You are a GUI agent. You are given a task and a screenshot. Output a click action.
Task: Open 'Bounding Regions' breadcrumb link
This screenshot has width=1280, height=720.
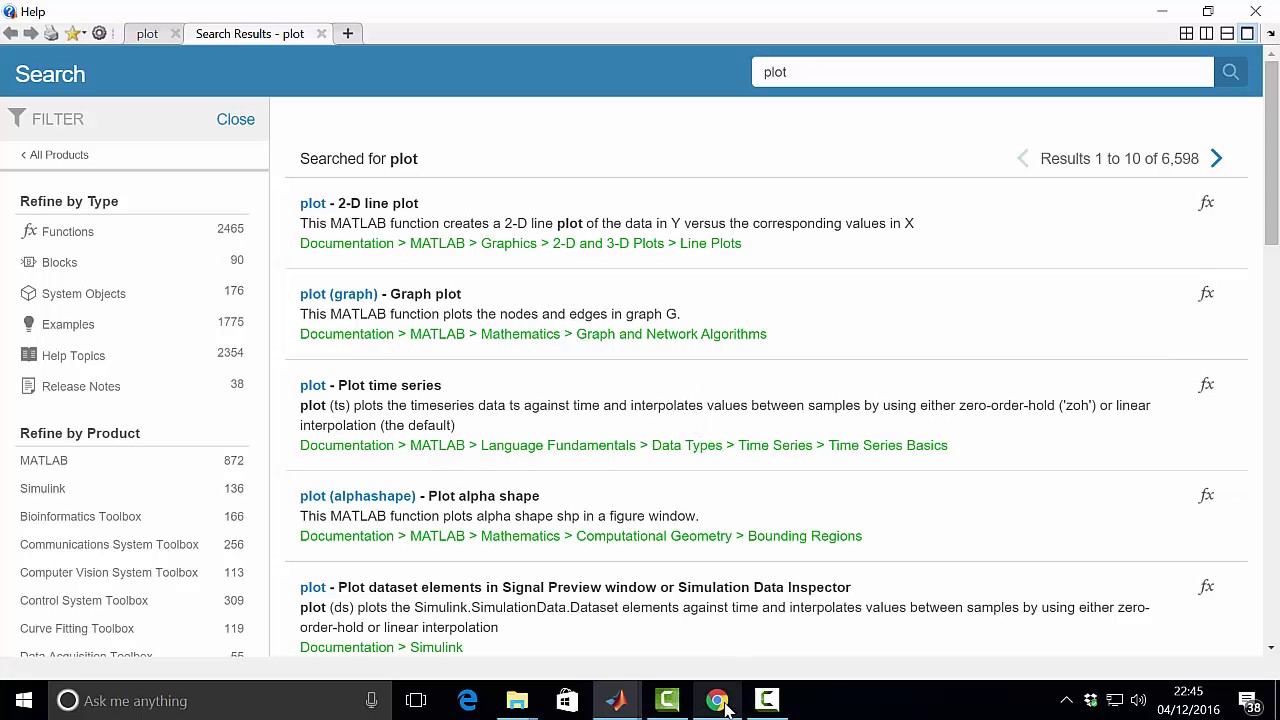click(x=805, y=536)
